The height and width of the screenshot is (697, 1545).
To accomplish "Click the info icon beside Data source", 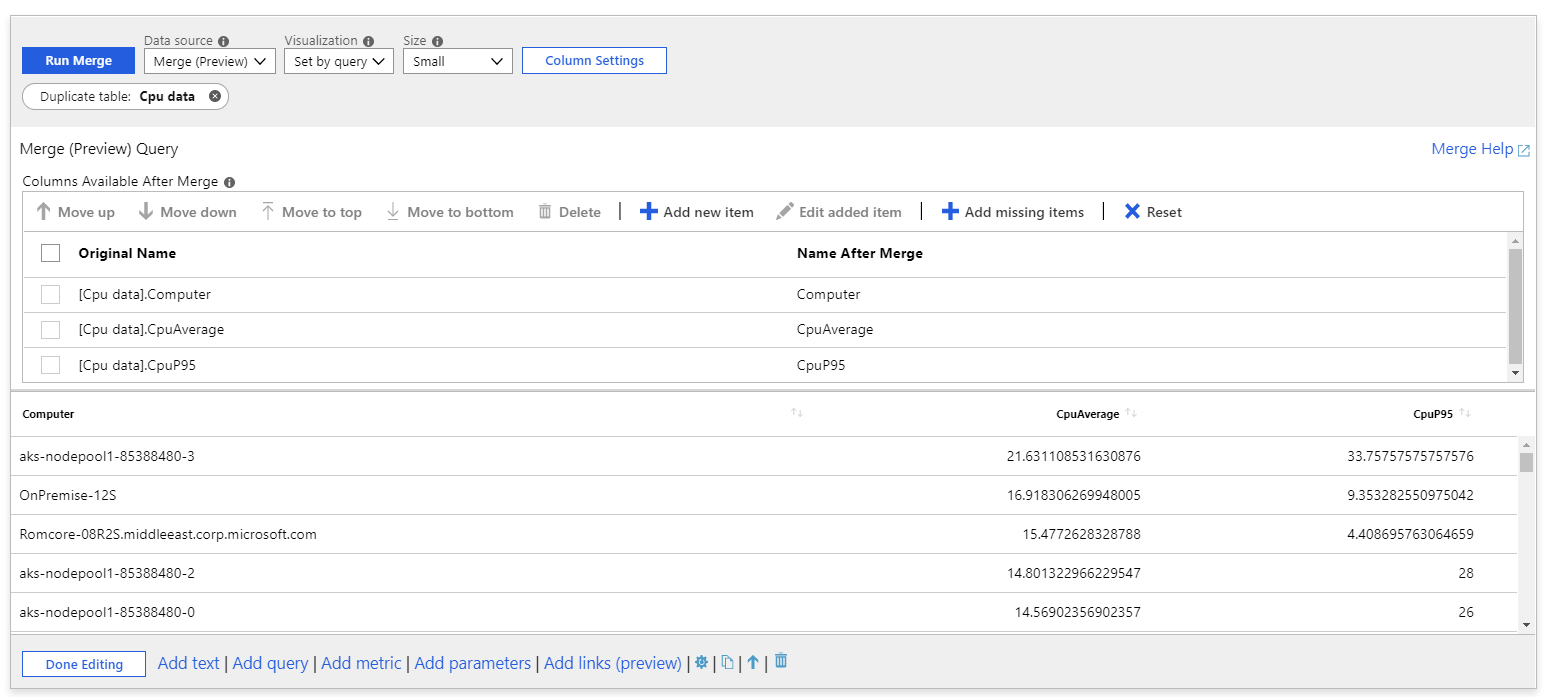I will pos(223,41).
